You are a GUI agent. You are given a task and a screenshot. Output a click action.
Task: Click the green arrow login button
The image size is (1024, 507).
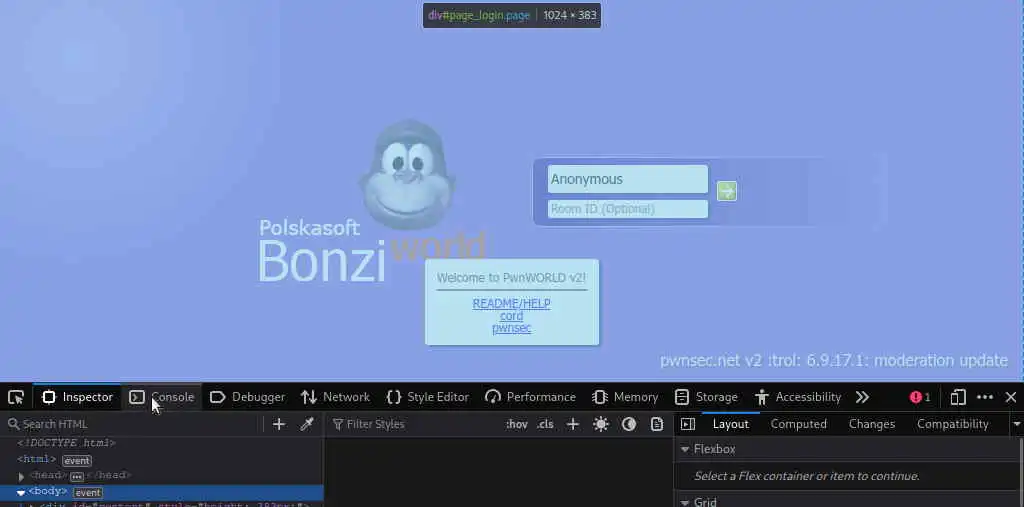(727, 191)
